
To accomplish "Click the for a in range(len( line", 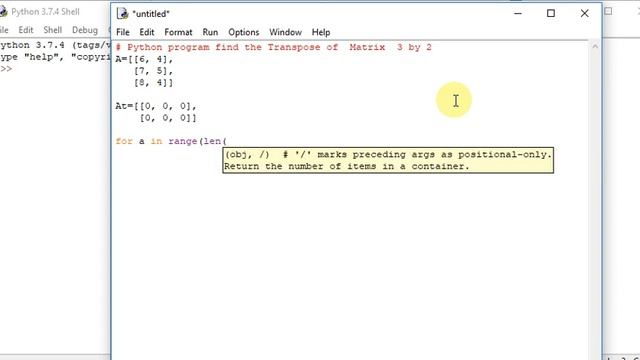I will (171, 141).
